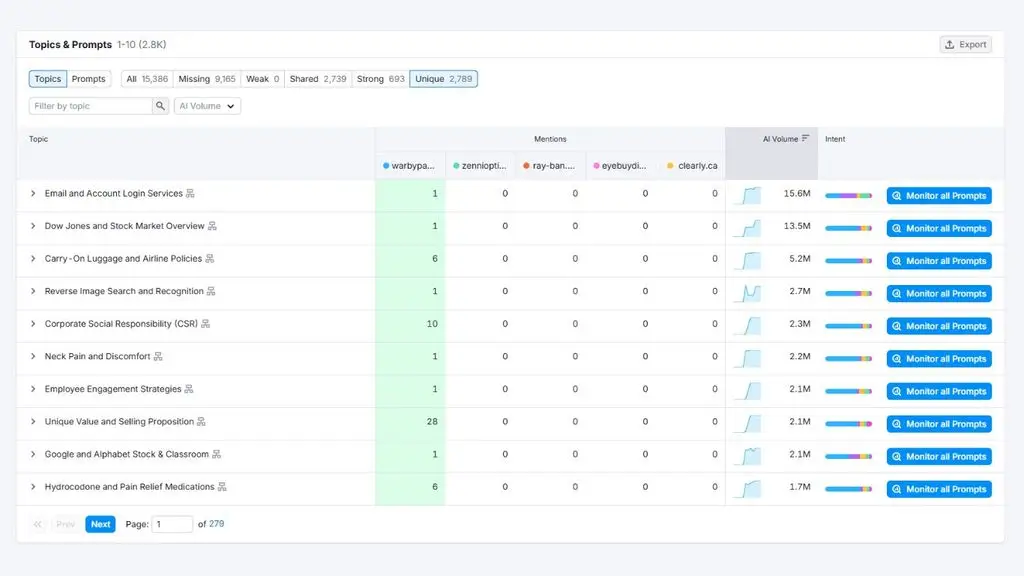This screenshot has width=1024, height=576.
Task: Open the trend chart for Reverse Image Search and Recognition
Action: click(748, 293)
